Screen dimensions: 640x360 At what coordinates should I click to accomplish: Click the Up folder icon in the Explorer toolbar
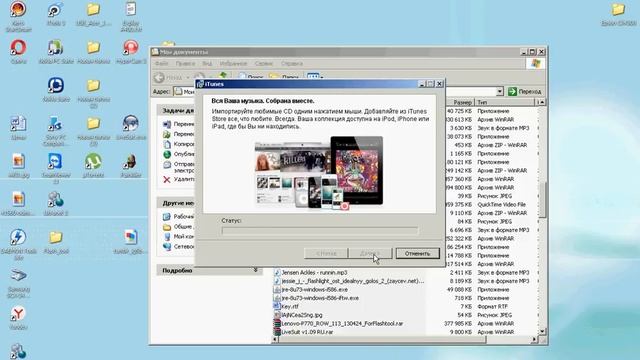coord(223,76)
